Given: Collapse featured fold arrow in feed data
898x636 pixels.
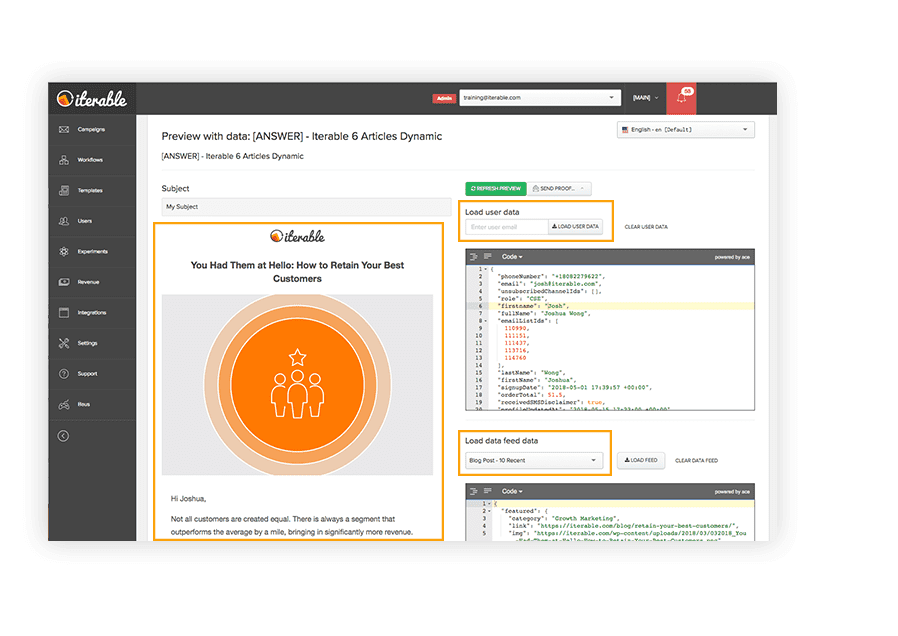Looking at the screenshot, I should (489, 511).
